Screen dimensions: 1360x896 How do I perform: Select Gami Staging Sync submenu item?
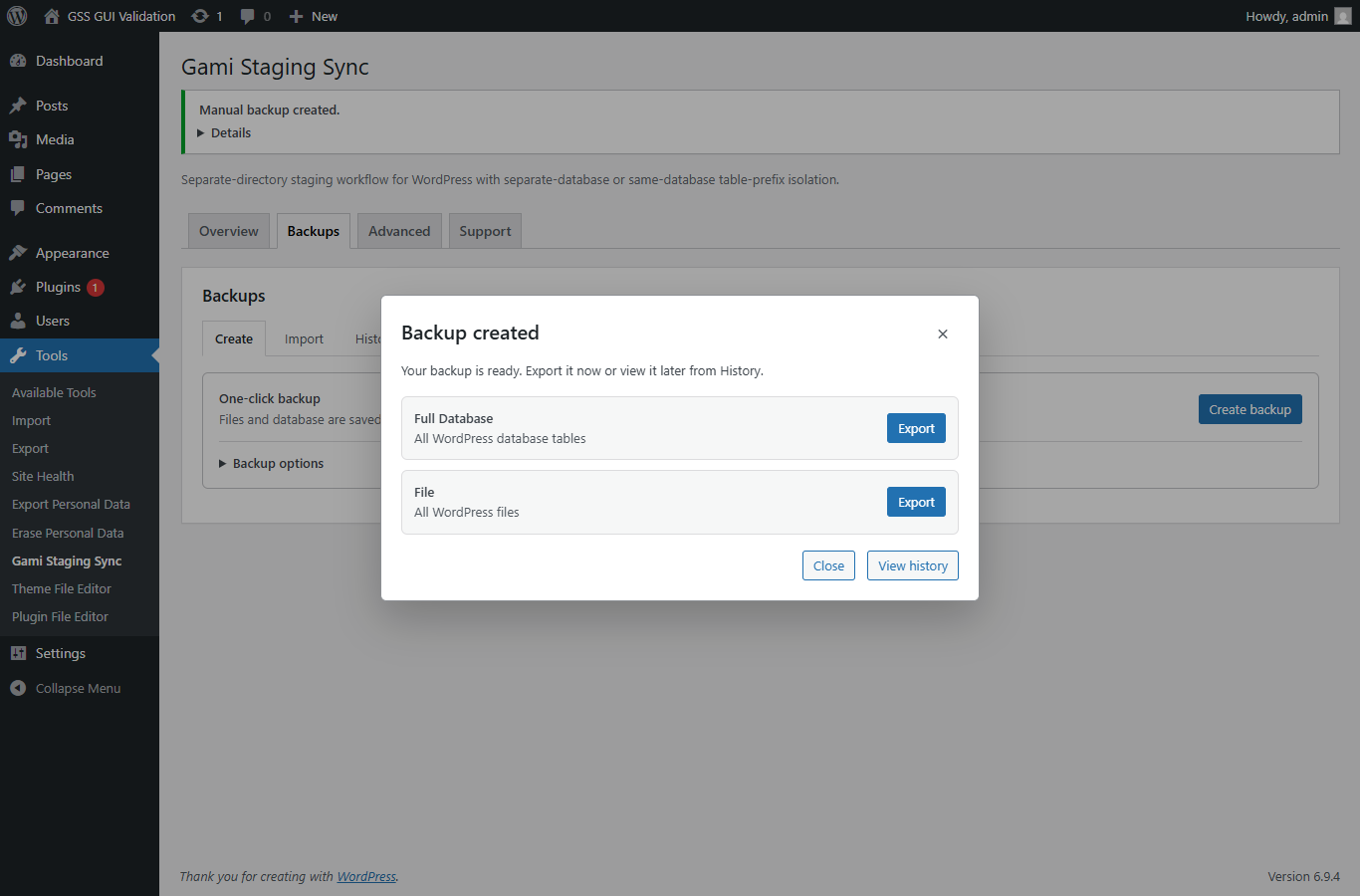click(67, 560)
